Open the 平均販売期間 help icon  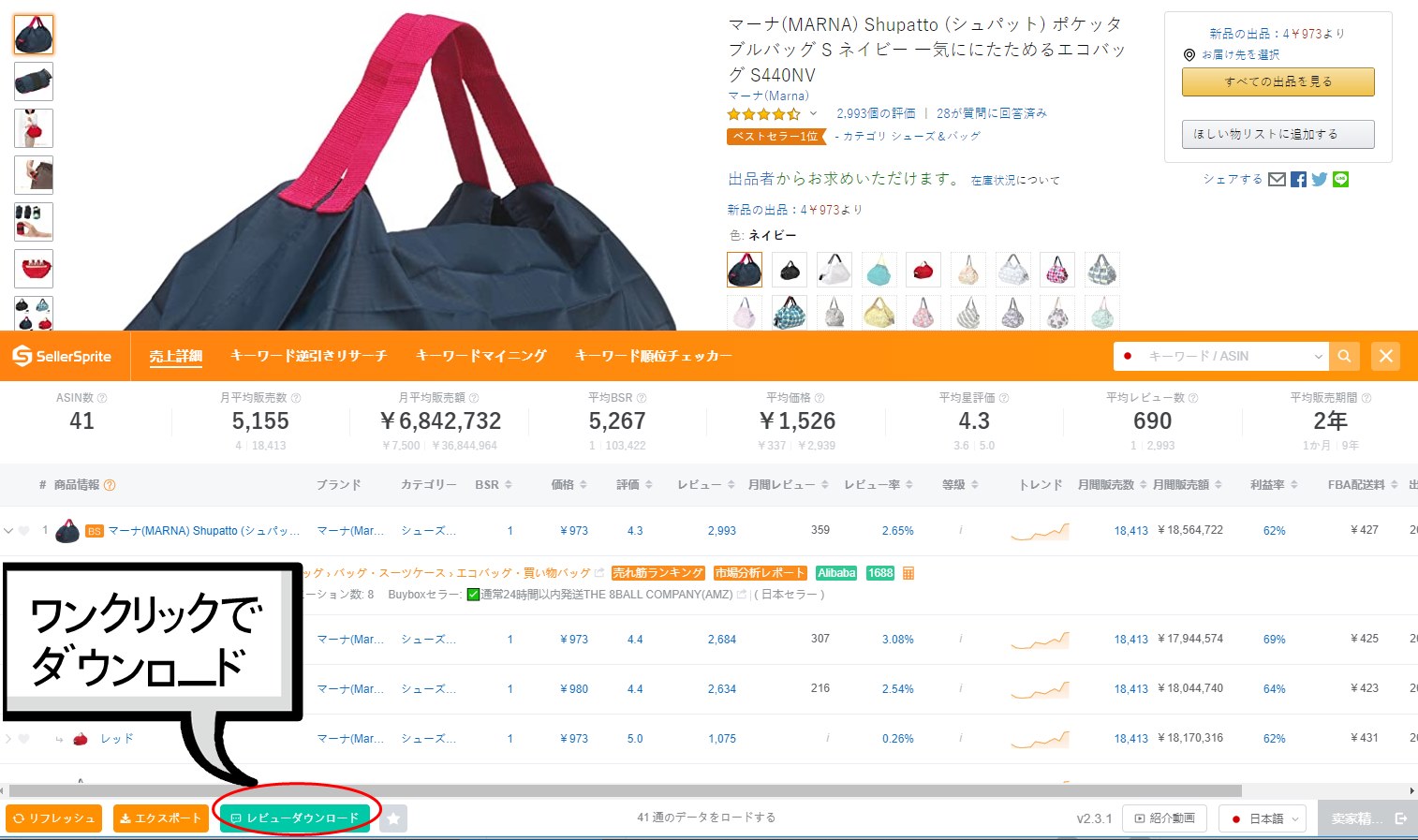tap(1366, 398)
